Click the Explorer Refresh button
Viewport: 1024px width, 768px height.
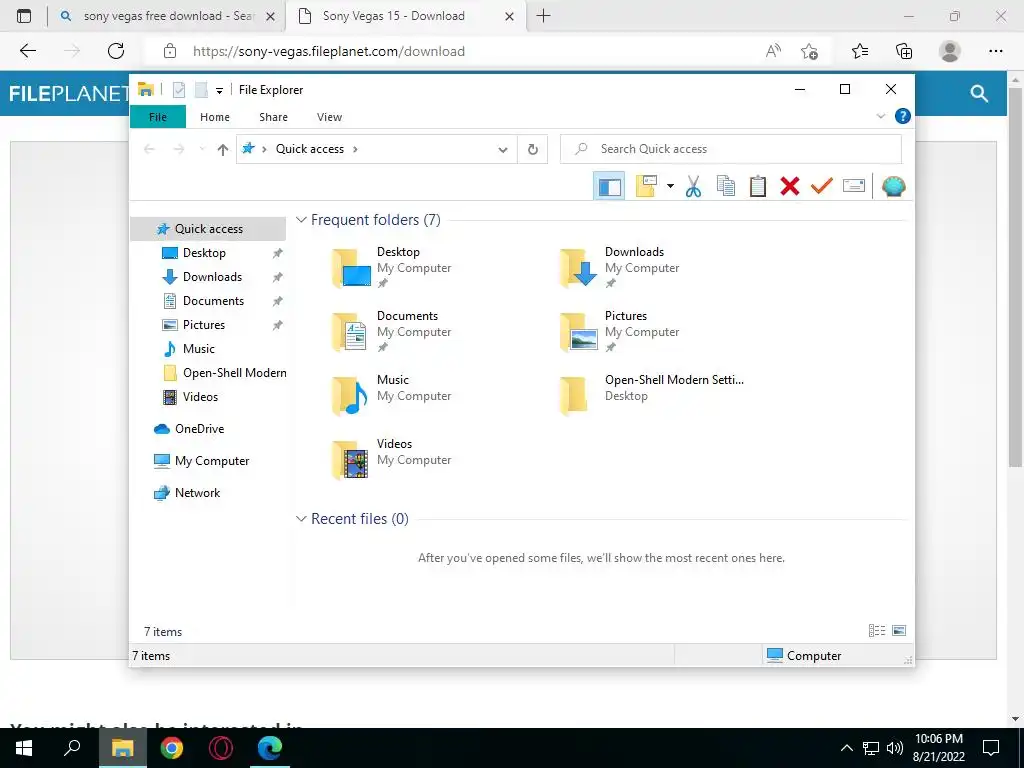click(x=533, y=150)
